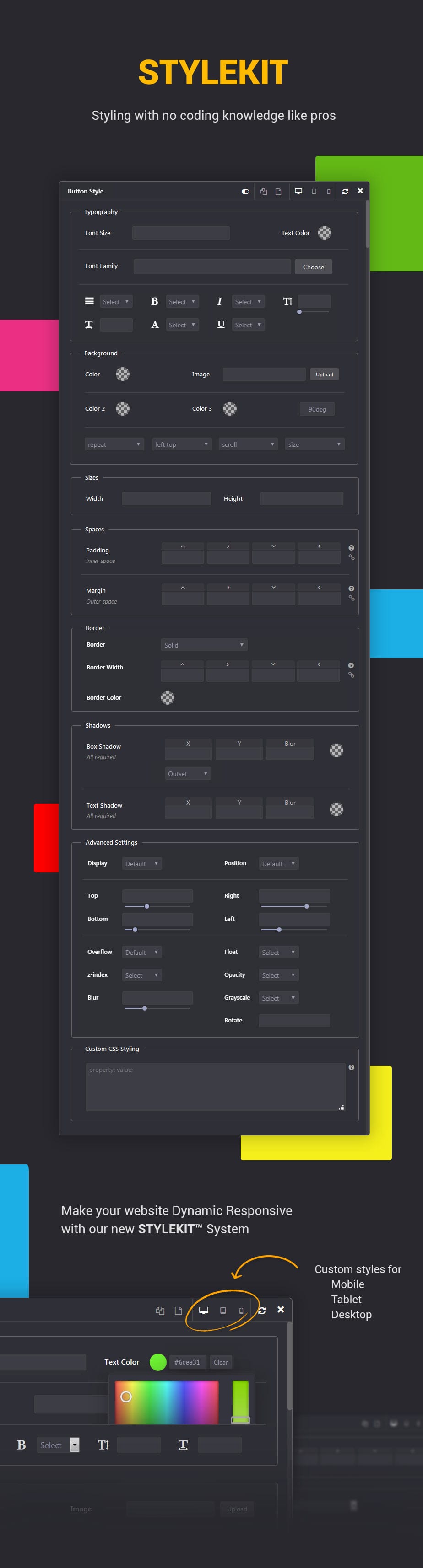Click the Margin link values icon
Image resolution: width=423 pixels, height=1568 pixels.
[351, 599]
